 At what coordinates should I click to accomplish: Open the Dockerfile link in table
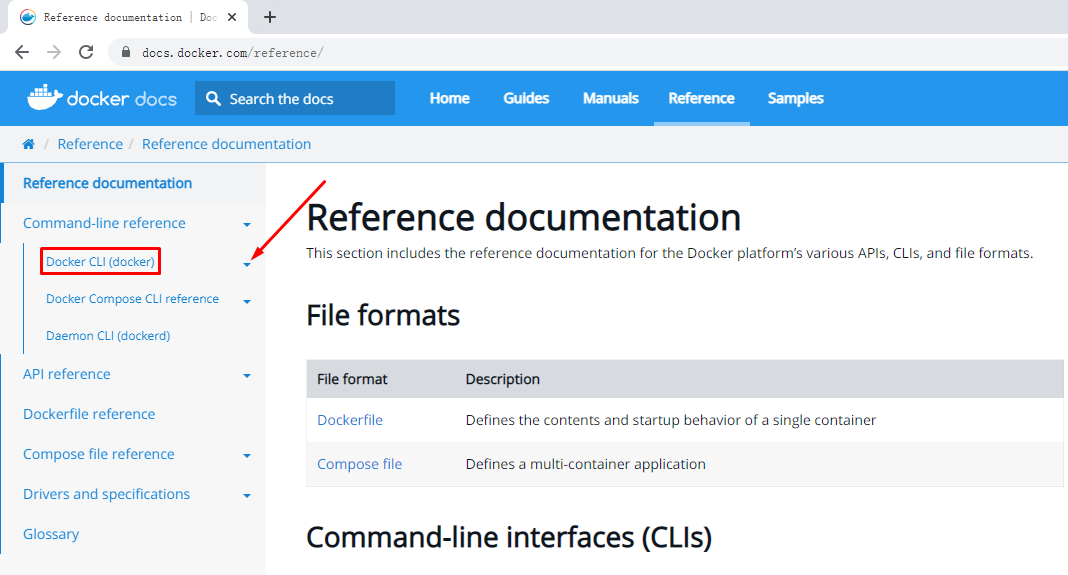[x=350, y=420]
